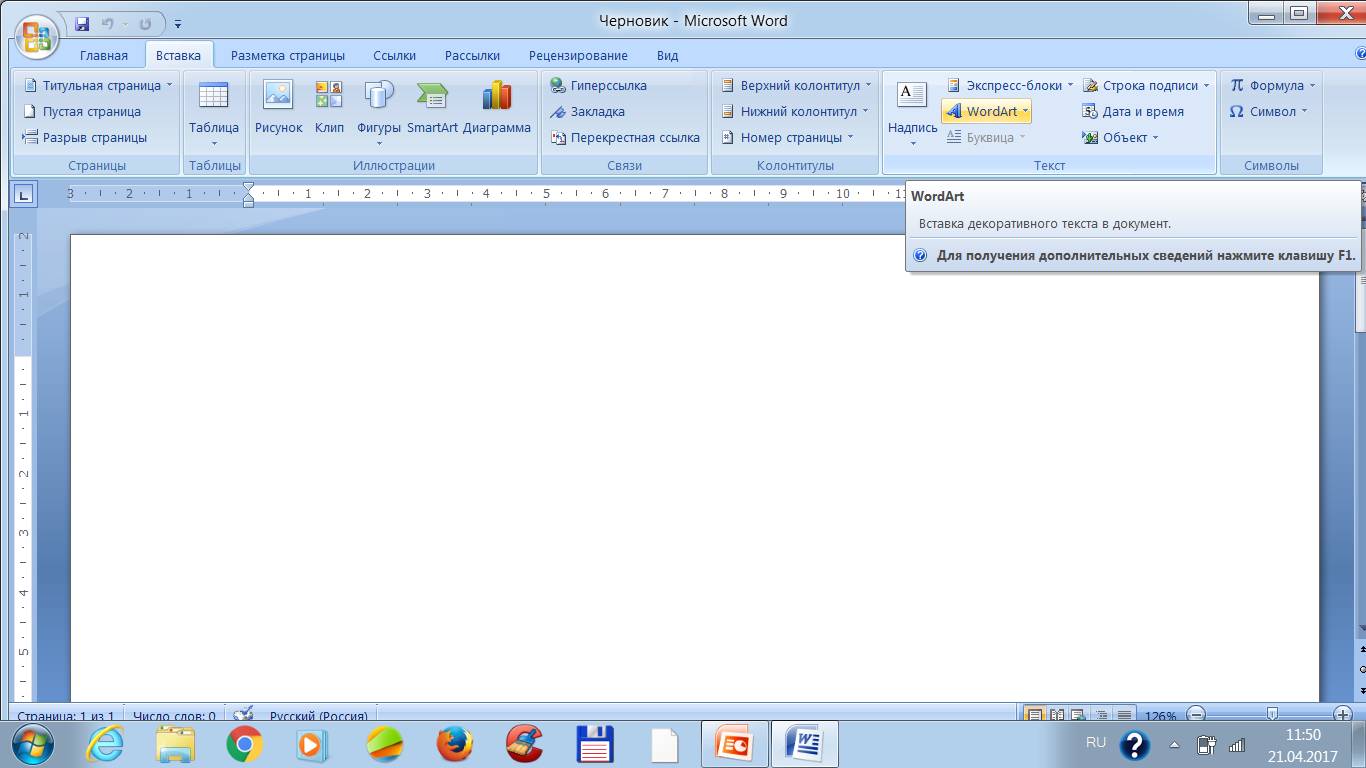Toggle spelling check status icon
Viewport: 1366px width, 768px height.
tap(243, 715)
